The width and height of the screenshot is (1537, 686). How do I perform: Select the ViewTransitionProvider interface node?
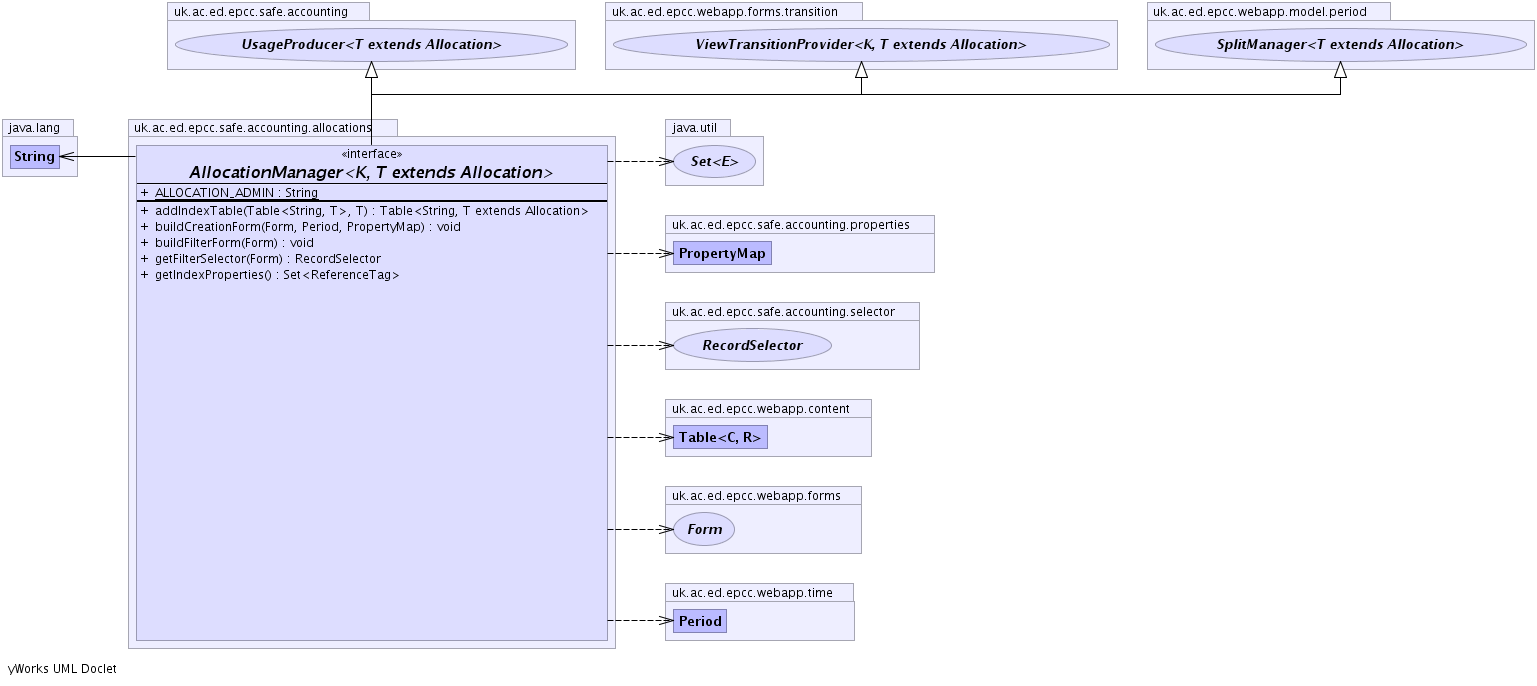[x=860, y=45]
